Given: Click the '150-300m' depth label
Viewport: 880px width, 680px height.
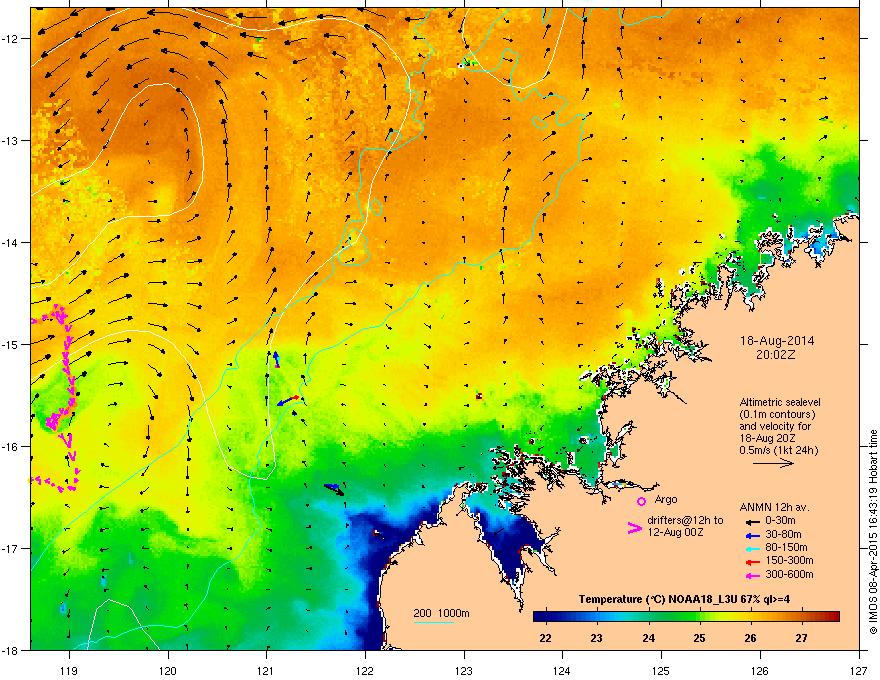Looking at the screenshot, I should pyautogui.click(x=789, y=560).
